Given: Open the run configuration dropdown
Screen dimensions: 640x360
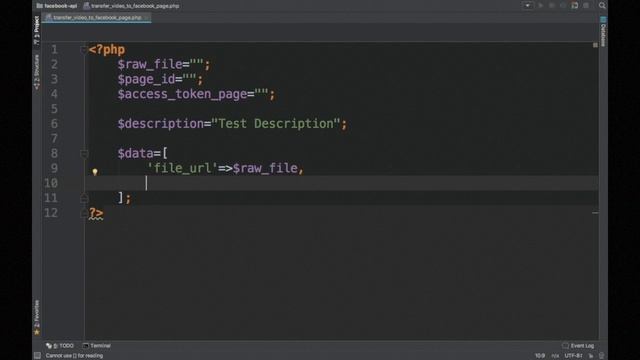Looking at the screenshot, I should (527, 6).
